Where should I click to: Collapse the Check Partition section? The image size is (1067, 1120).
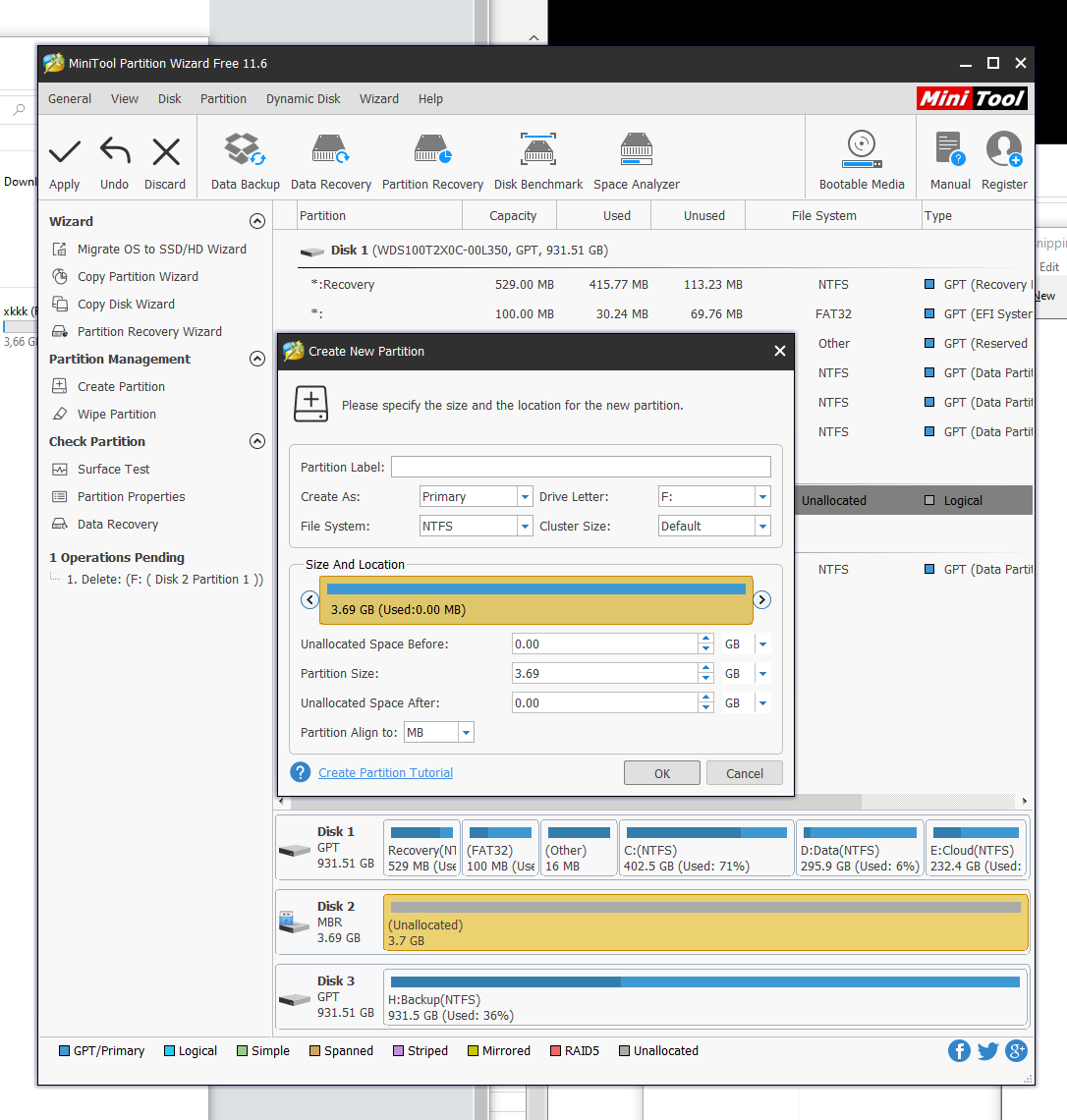coord(257,441)
